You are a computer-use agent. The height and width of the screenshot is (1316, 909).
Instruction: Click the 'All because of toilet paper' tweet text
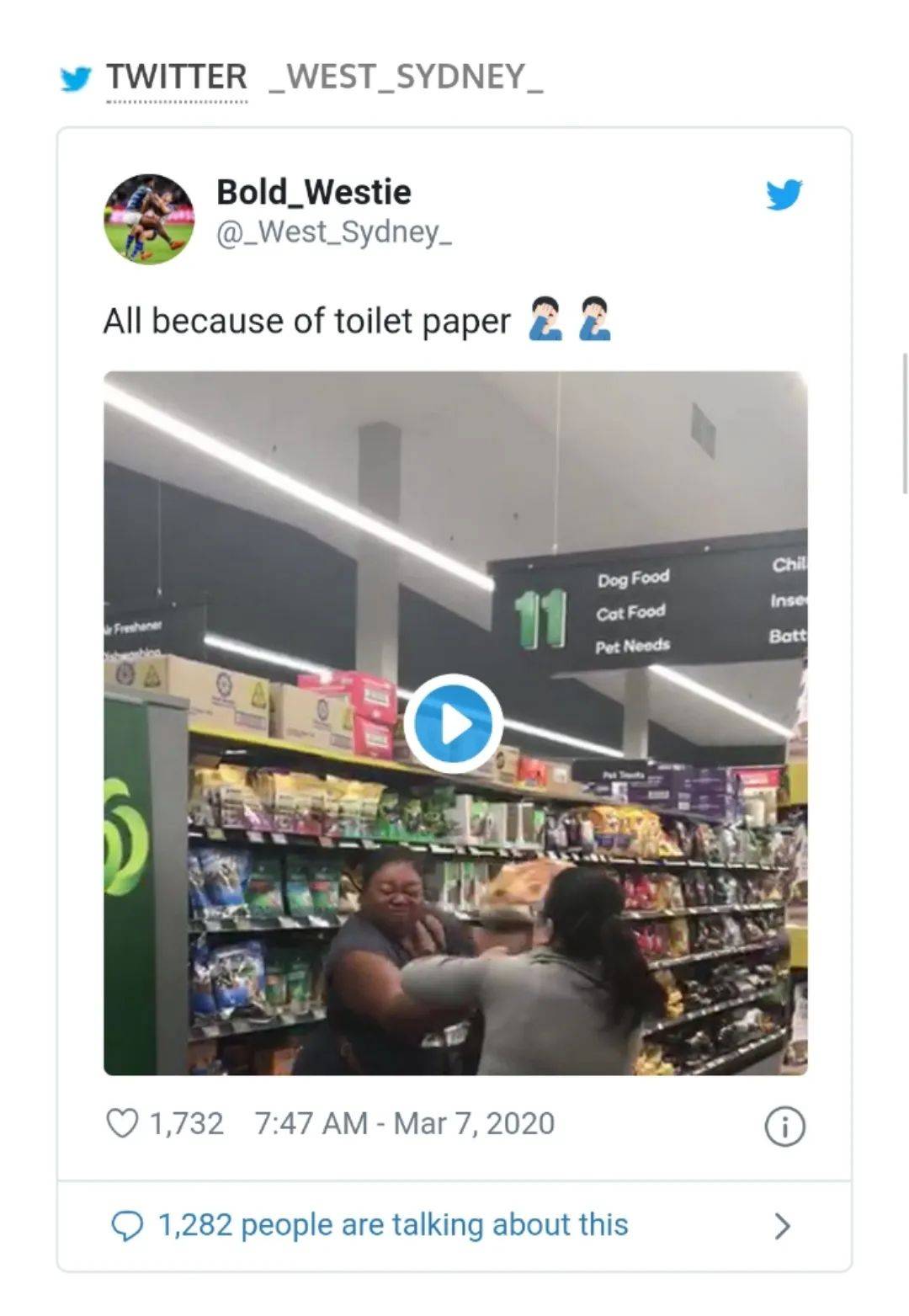tap(307, 321)
